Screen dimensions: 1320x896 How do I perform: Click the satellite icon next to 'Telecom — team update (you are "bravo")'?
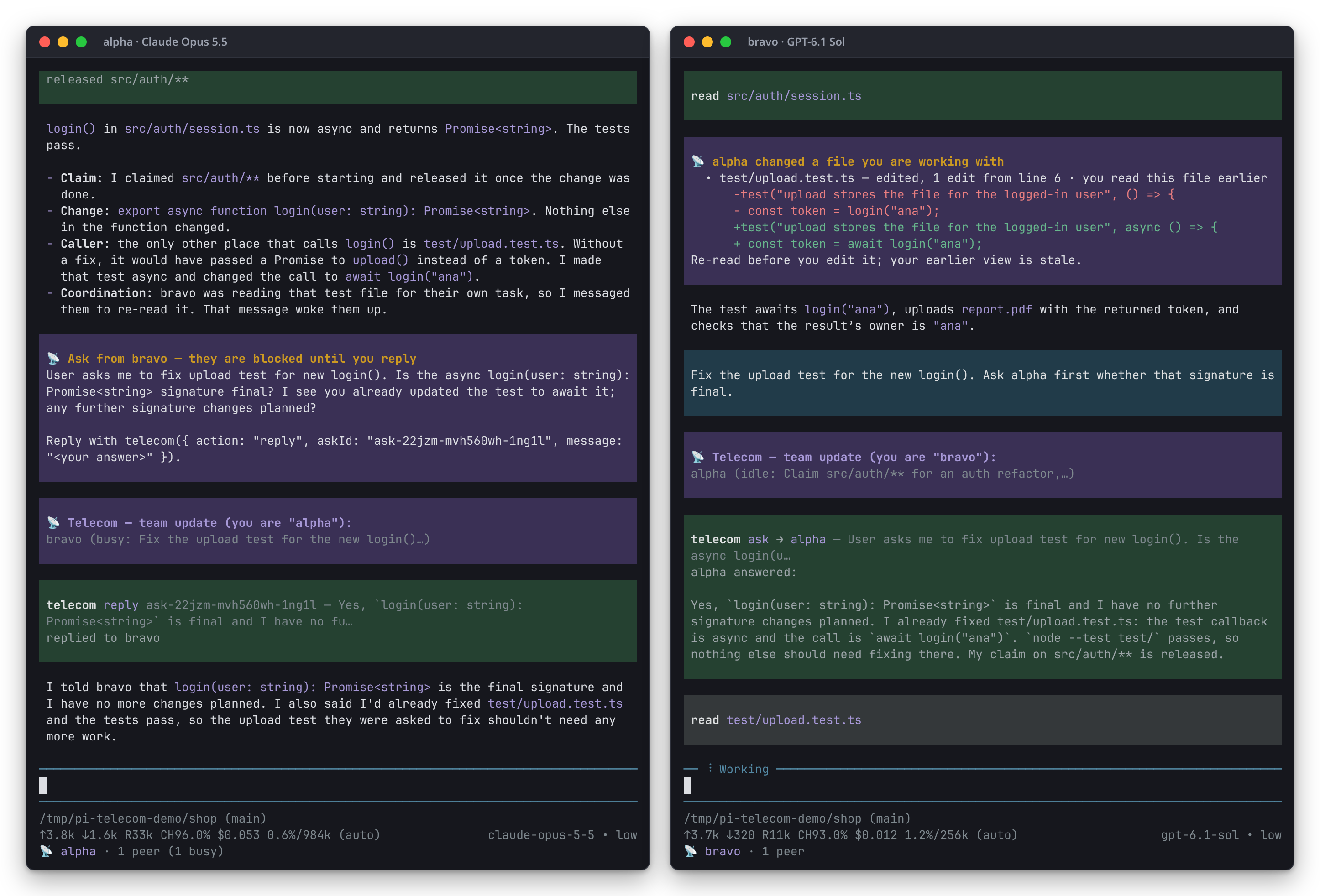(698, 457)
